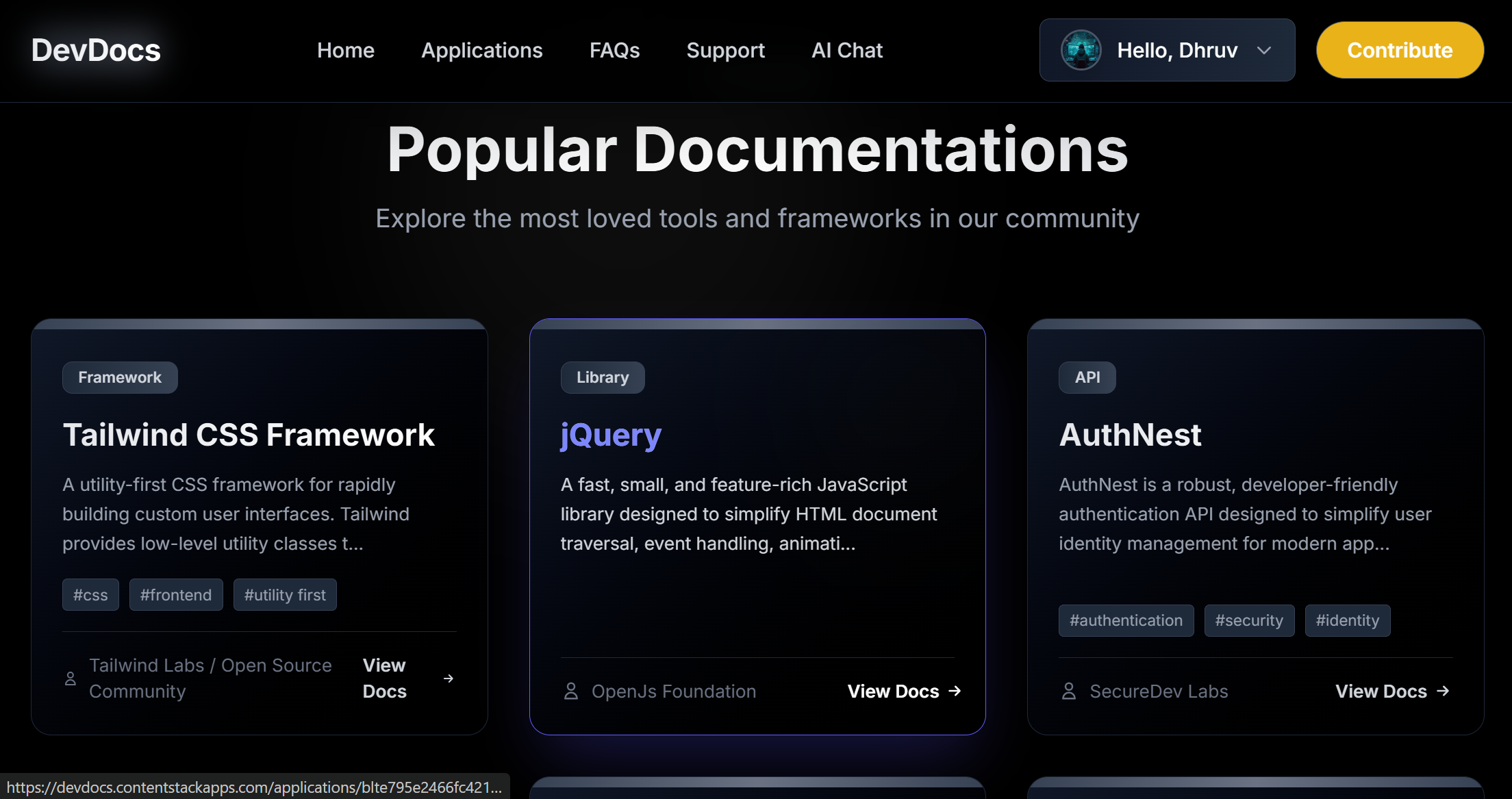Screen dimensions: 1512x799
Task: Click the author icon beside OpenJs Foundation
Action: 570,692
